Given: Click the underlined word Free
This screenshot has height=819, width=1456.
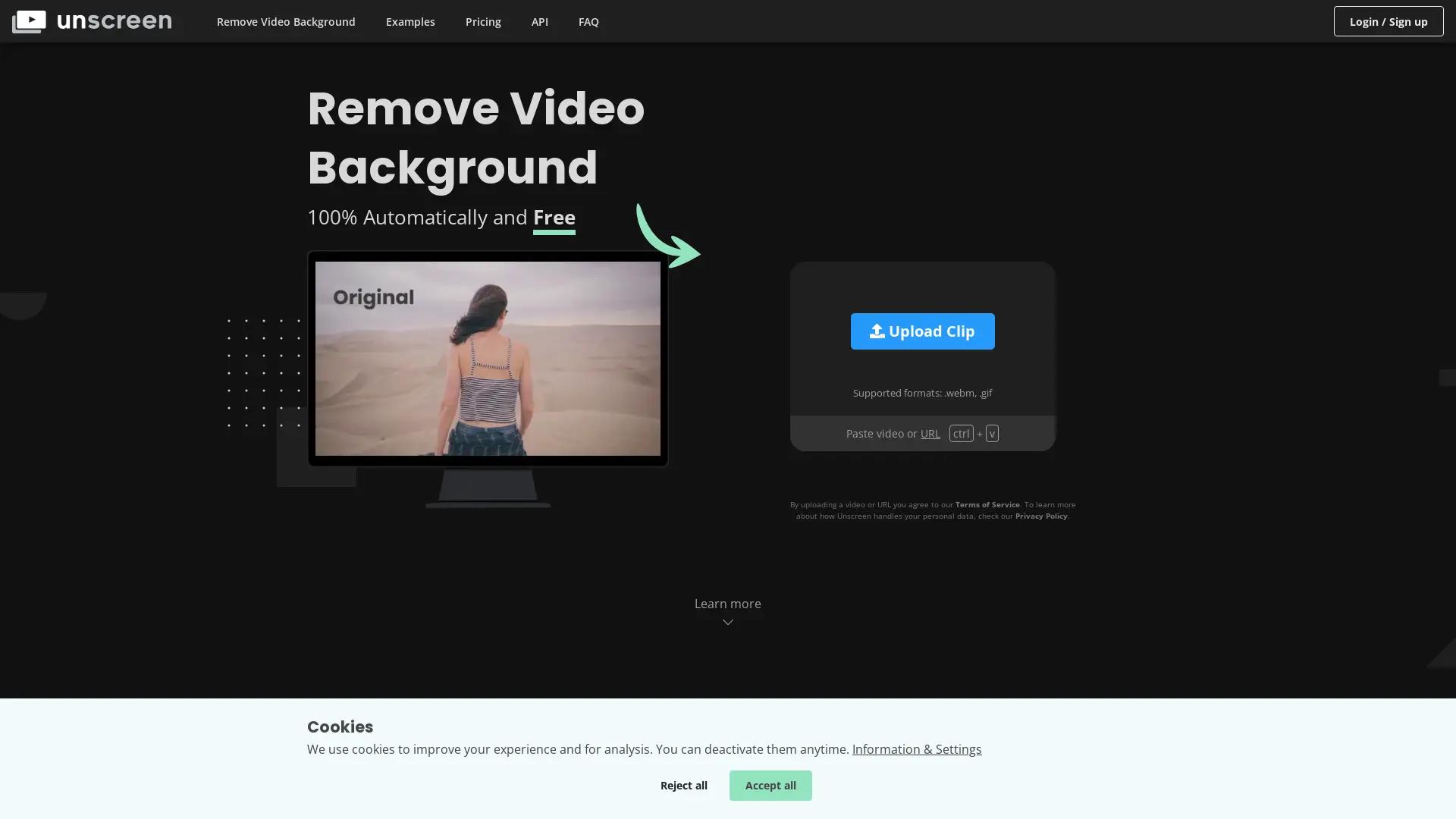Looking at the screenshot, I should pos(554,218).
